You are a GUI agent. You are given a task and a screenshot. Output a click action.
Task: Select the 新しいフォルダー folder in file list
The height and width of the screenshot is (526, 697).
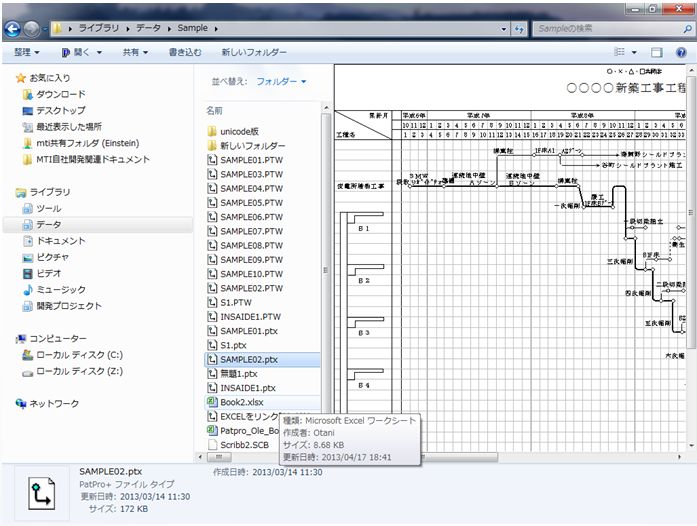252,146
